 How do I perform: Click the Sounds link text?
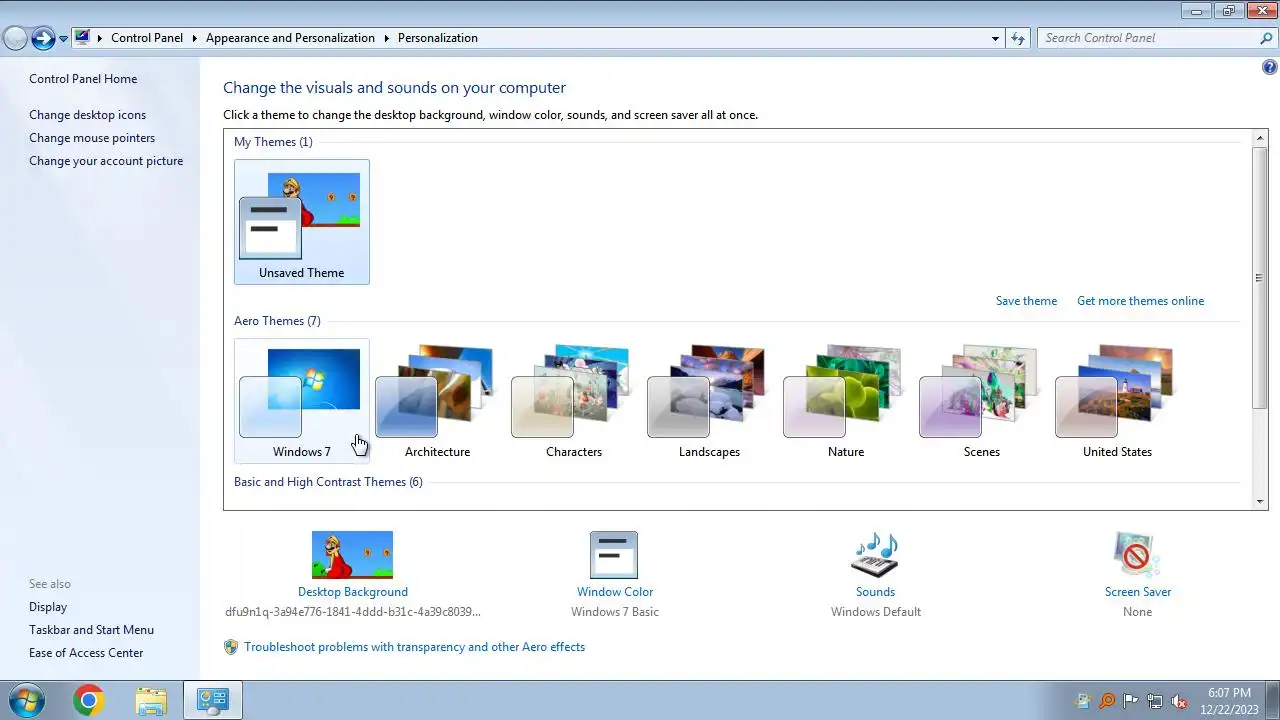point(875,592)
